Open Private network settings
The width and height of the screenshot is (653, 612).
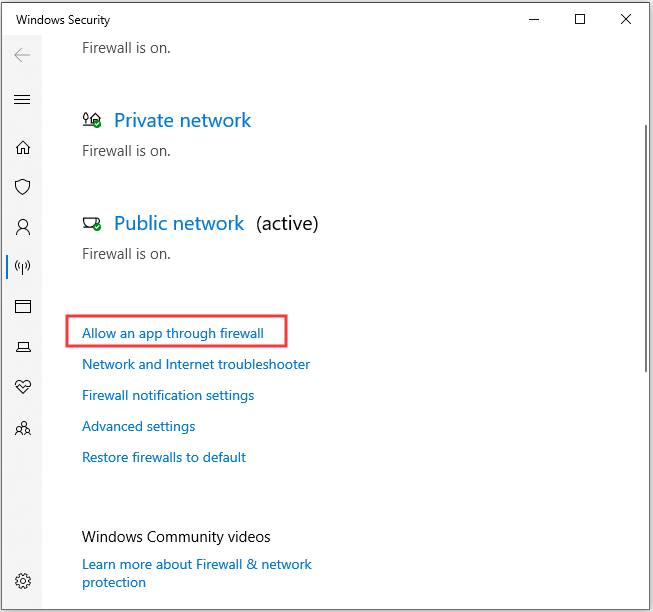[x=182, y=120]
